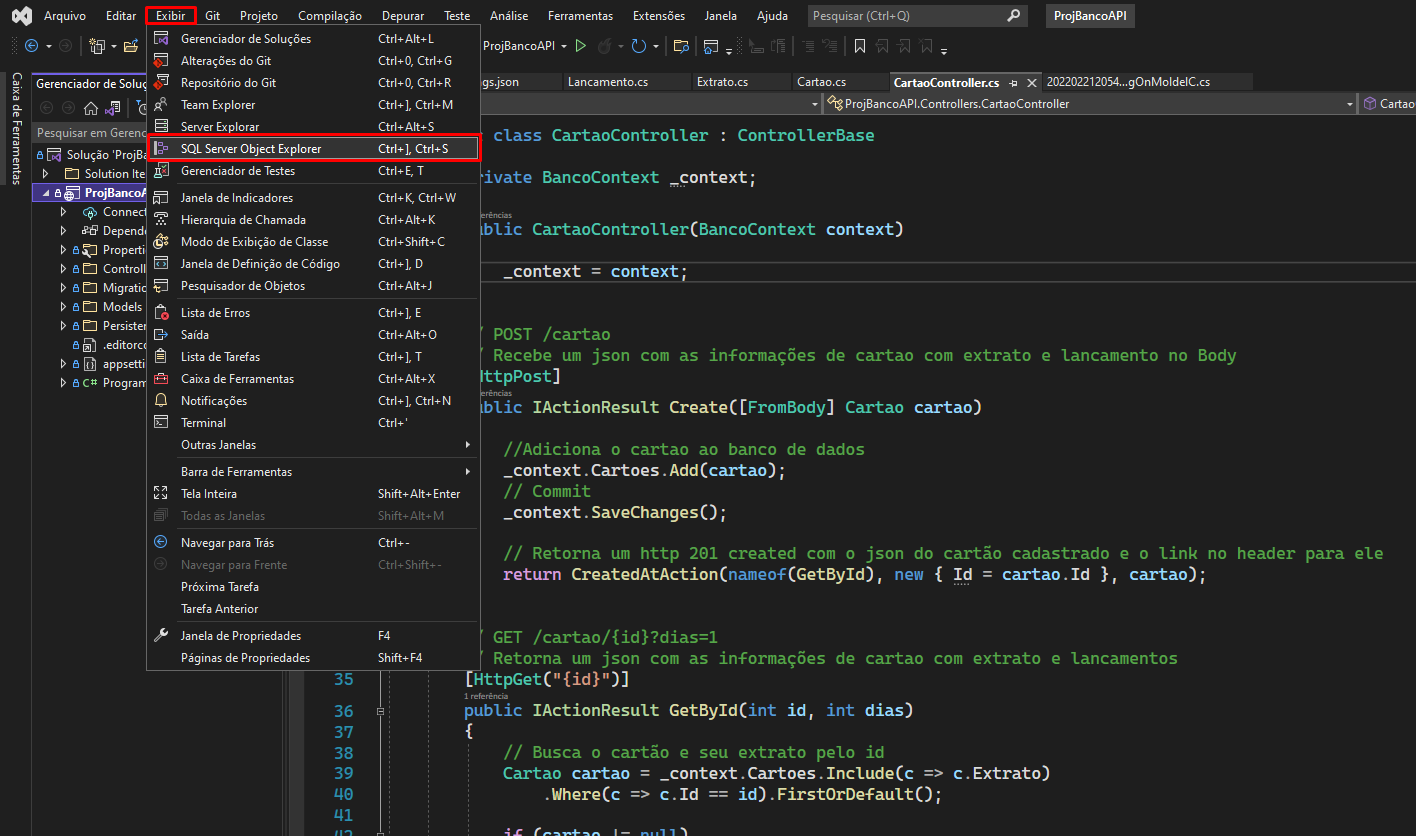This screenshot has height=836, width=1416.
Task: Toggle Tela Inteira full screen mode
Action: (x=314, y=494)
